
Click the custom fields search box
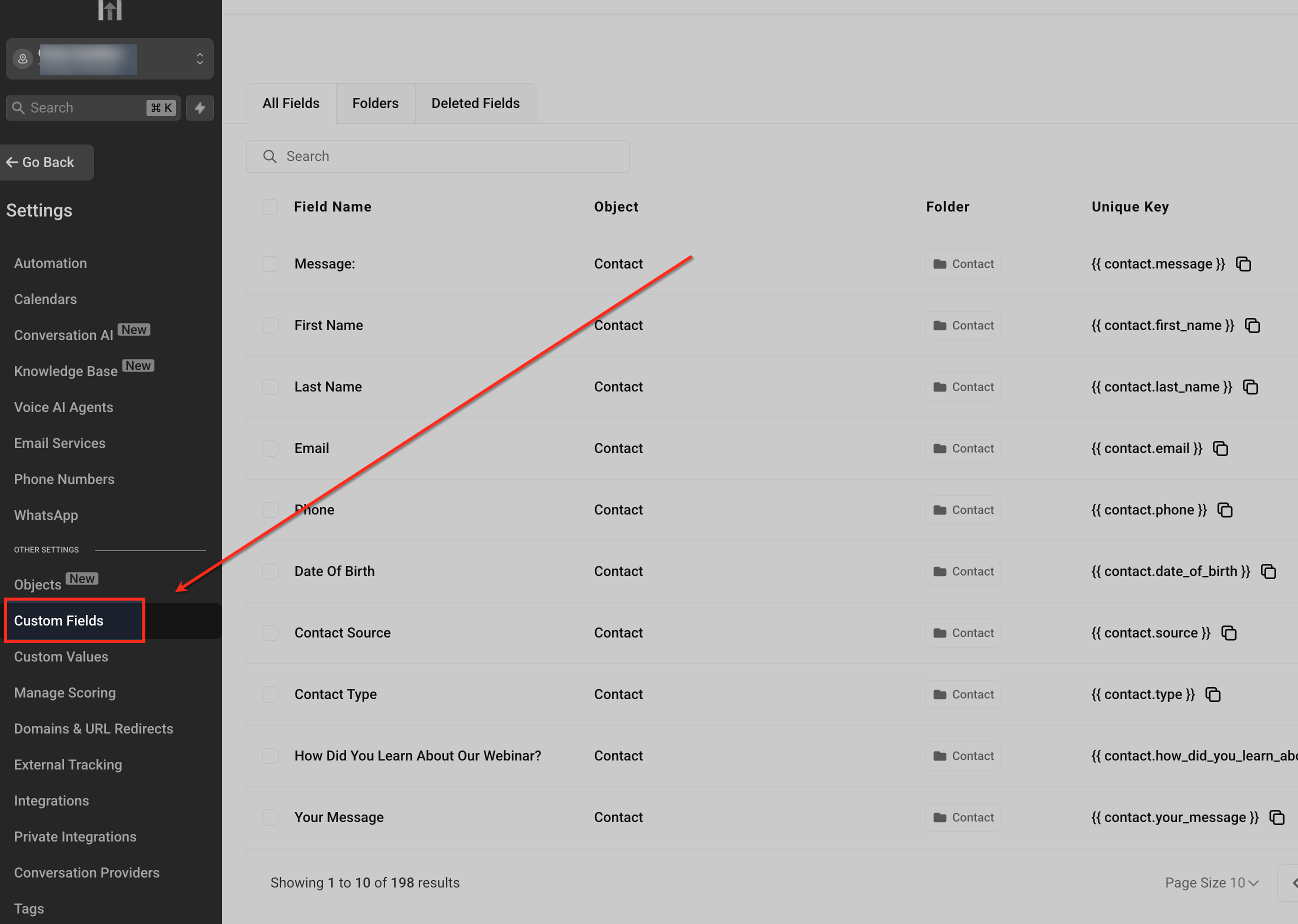pyautogui.click(x=438, y=156)
